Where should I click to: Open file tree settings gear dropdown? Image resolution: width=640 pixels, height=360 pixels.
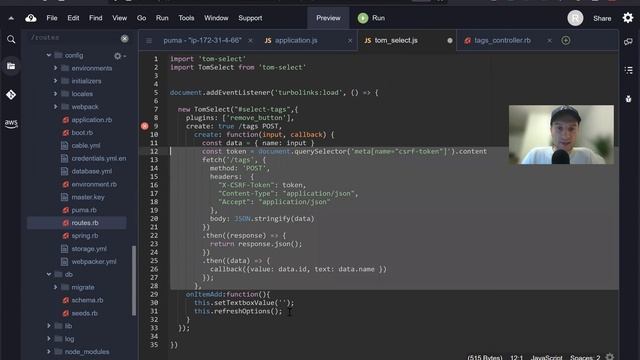pyautogui.click(x=119, y=56)
